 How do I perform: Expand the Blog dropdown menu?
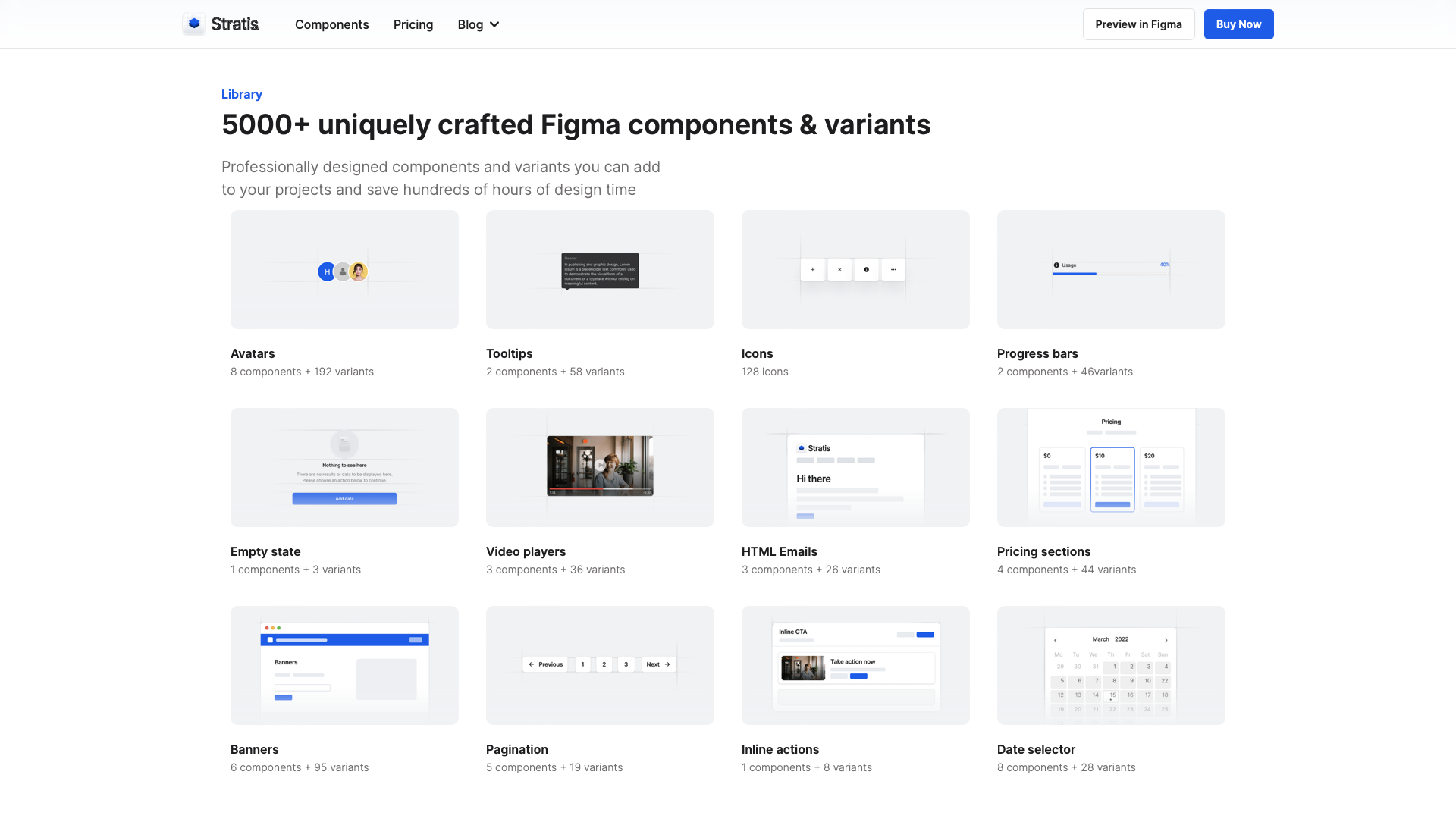click(x=479, y=24)
